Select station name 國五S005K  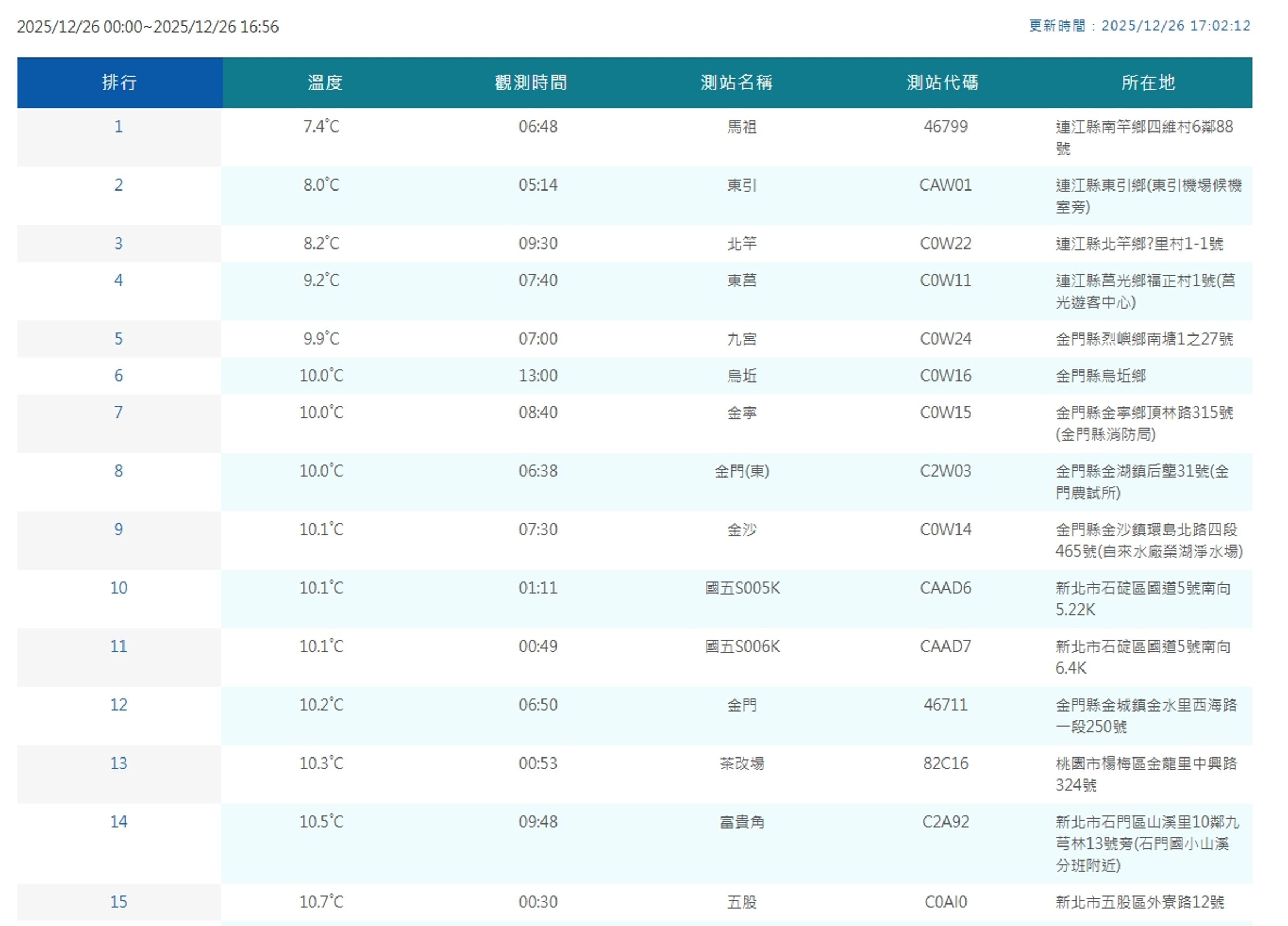point(742,588)
